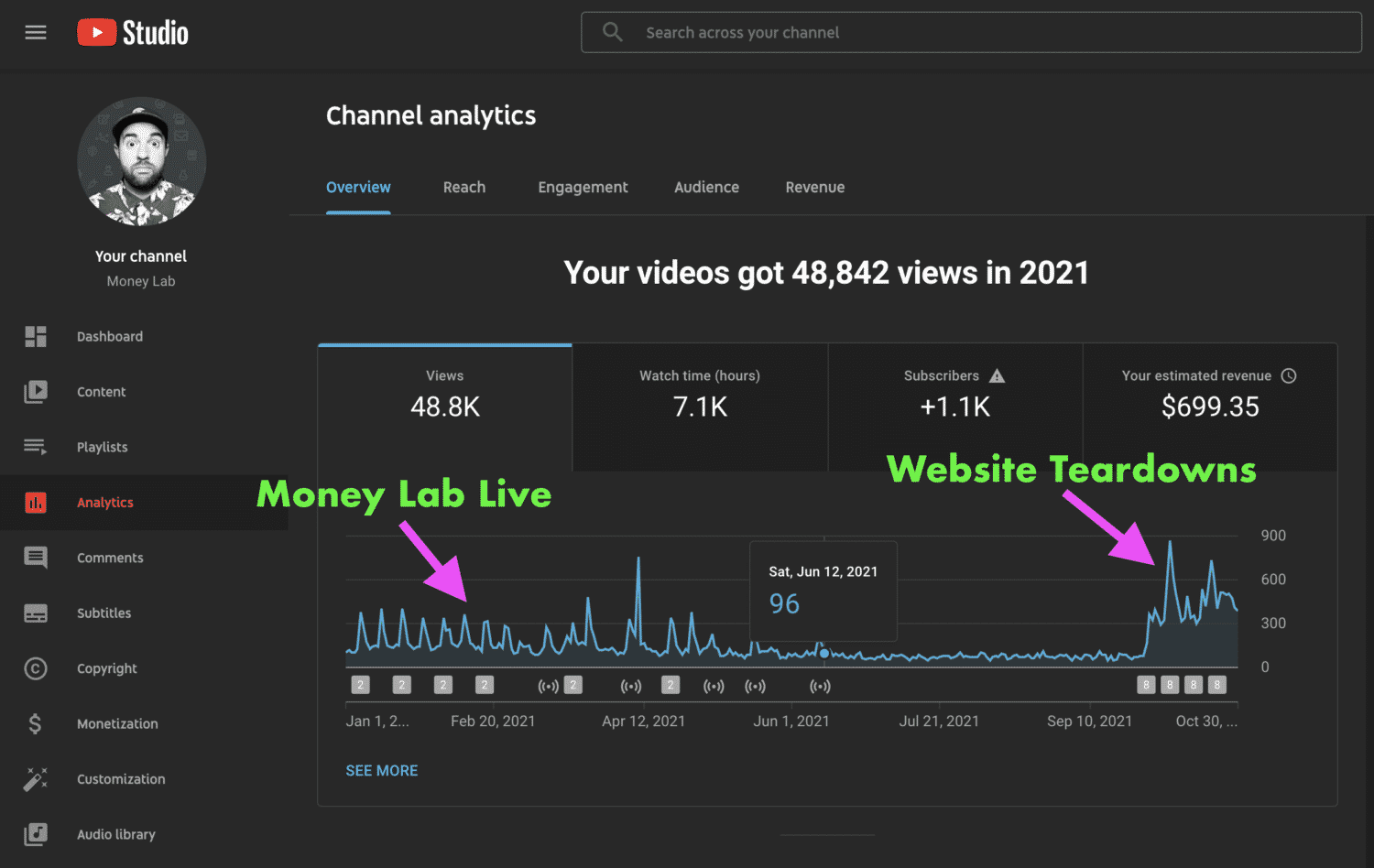Click the "2" video marker above Feb 20 label
The image size is (1374, 868).
(x=485, y=685)
